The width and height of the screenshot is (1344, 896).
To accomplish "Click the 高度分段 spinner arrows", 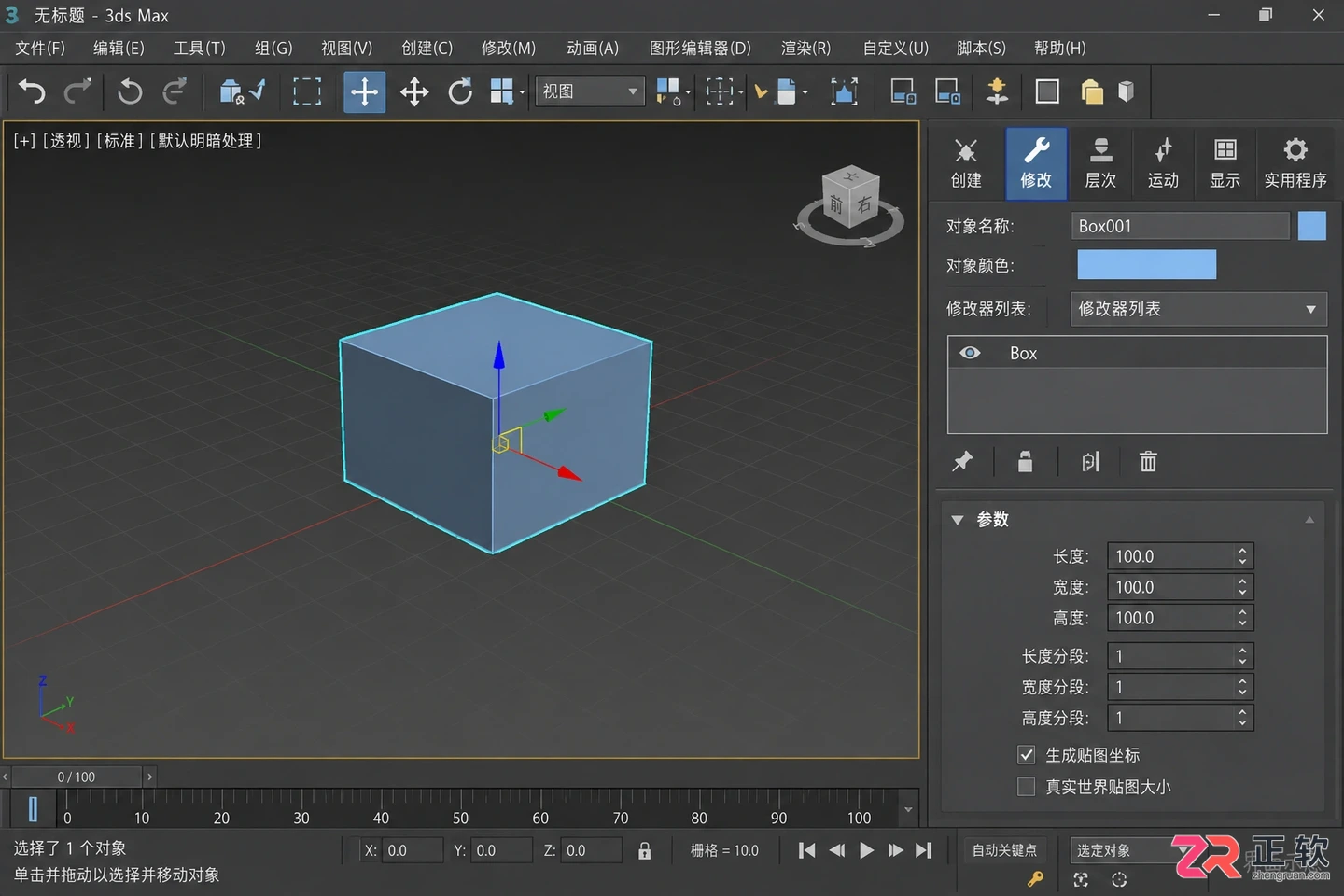I will (x=1242, y=718).
